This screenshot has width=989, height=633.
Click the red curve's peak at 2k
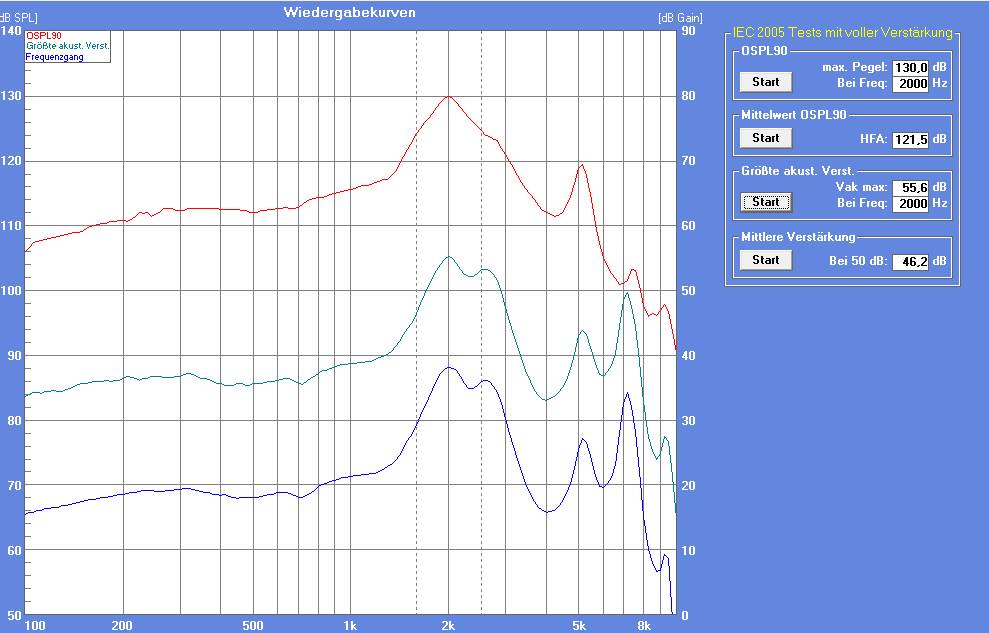(x=449, y=96)
